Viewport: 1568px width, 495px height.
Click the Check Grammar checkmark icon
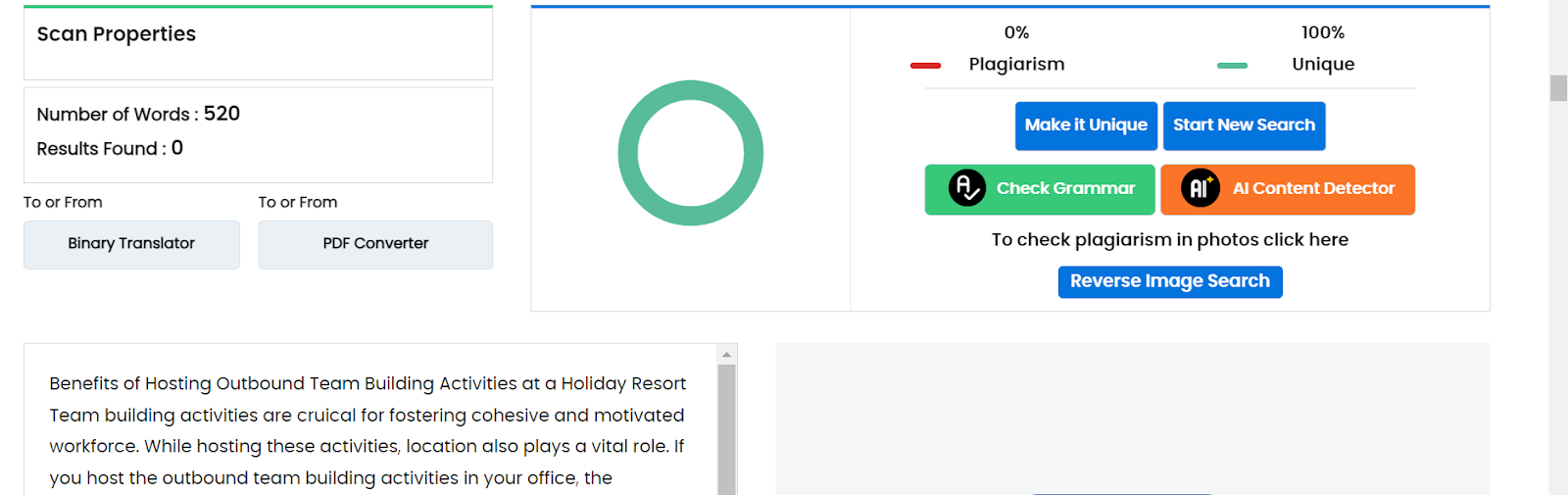click(x=966, y=188)
